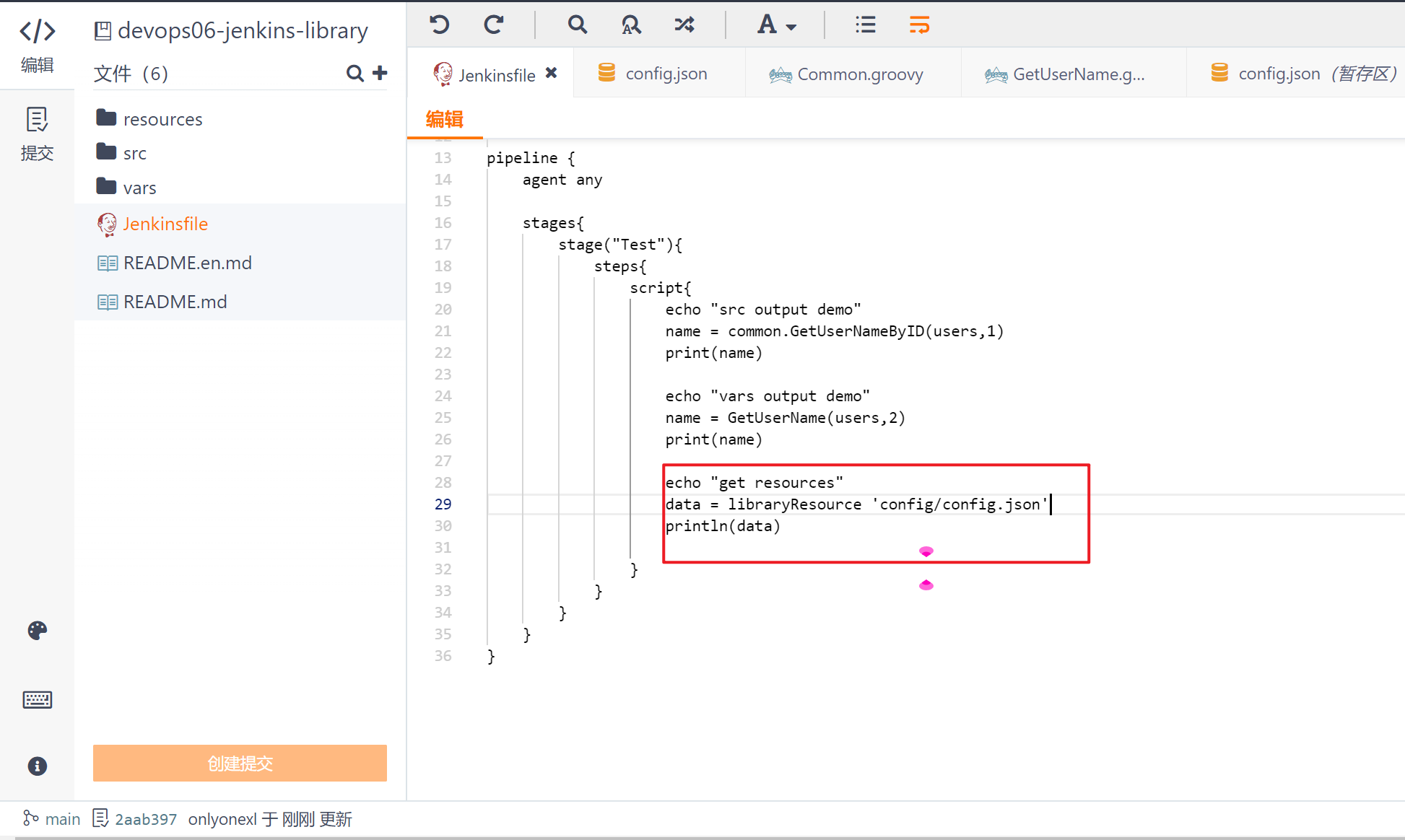Open the theme palette settings
The height and width of the screenshot is (840, 1405).
(x=37, y=631)
